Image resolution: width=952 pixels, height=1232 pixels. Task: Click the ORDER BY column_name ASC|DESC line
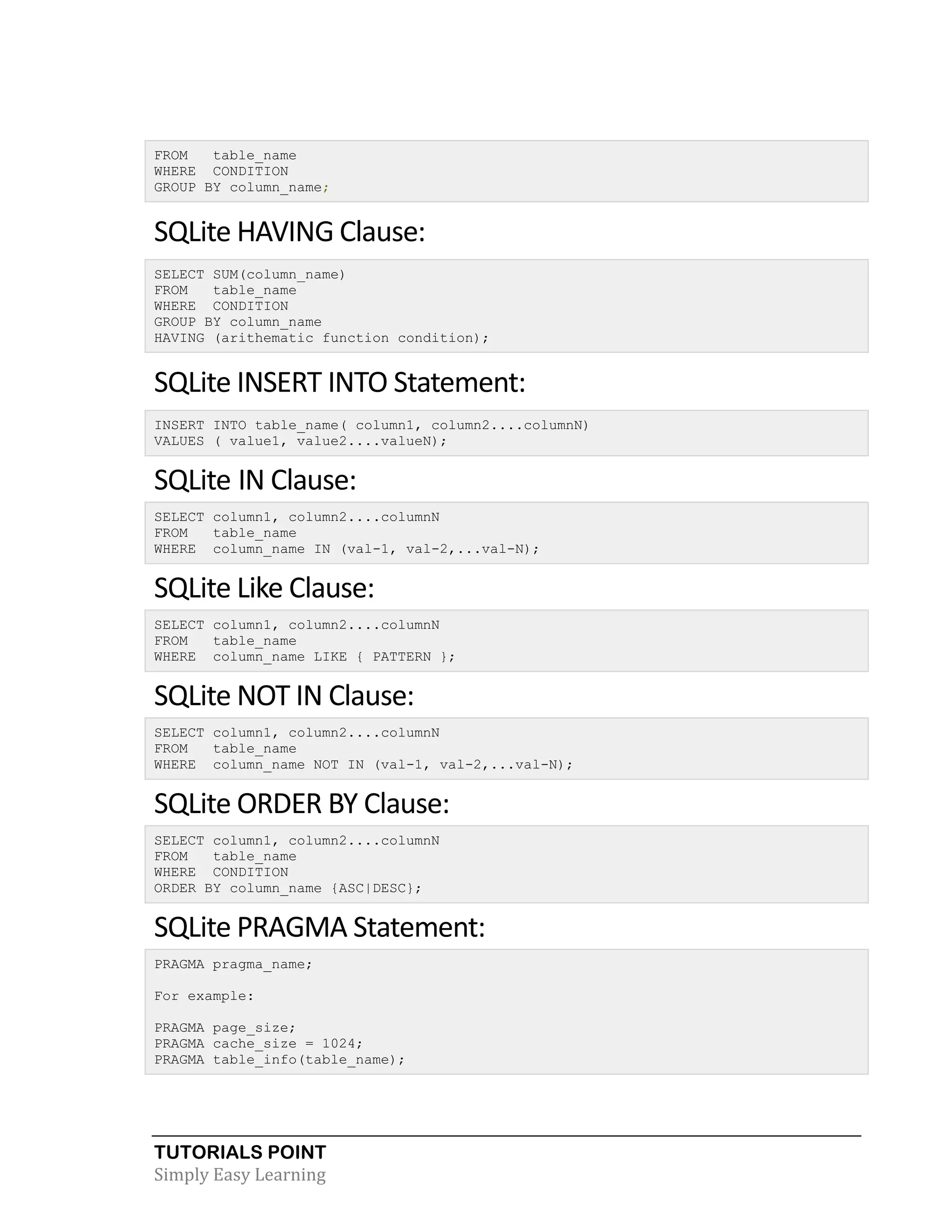coord(288,888)
